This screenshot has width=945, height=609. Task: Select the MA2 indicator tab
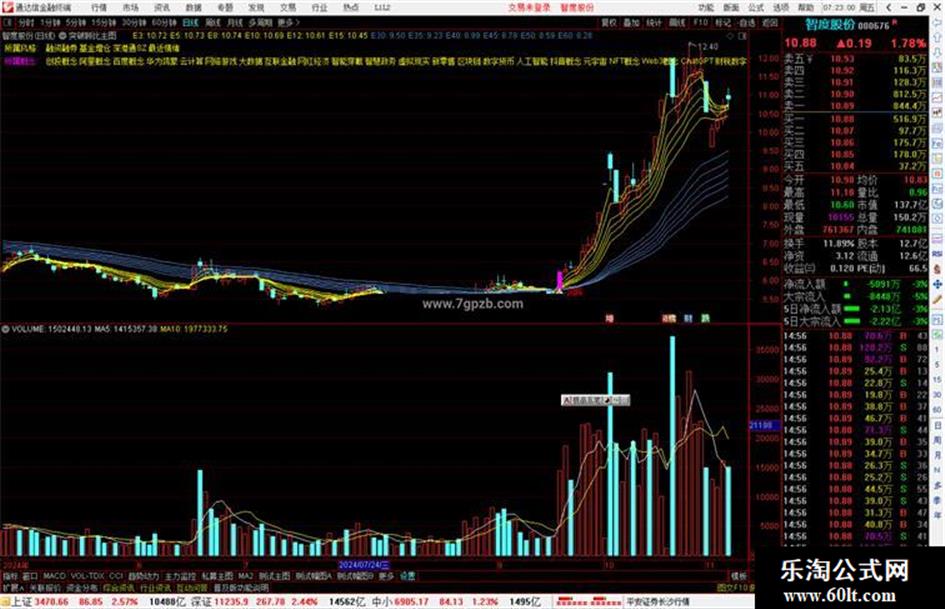[245, 576]
